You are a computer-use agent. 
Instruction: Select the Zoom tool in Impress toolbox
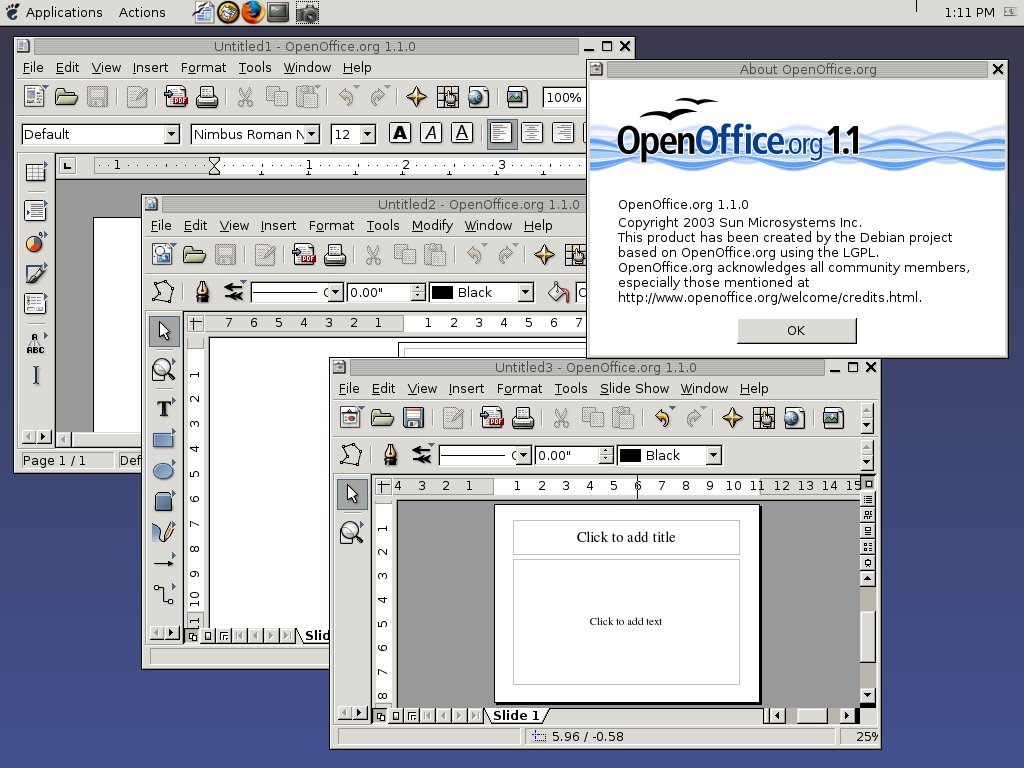(352, 533)
